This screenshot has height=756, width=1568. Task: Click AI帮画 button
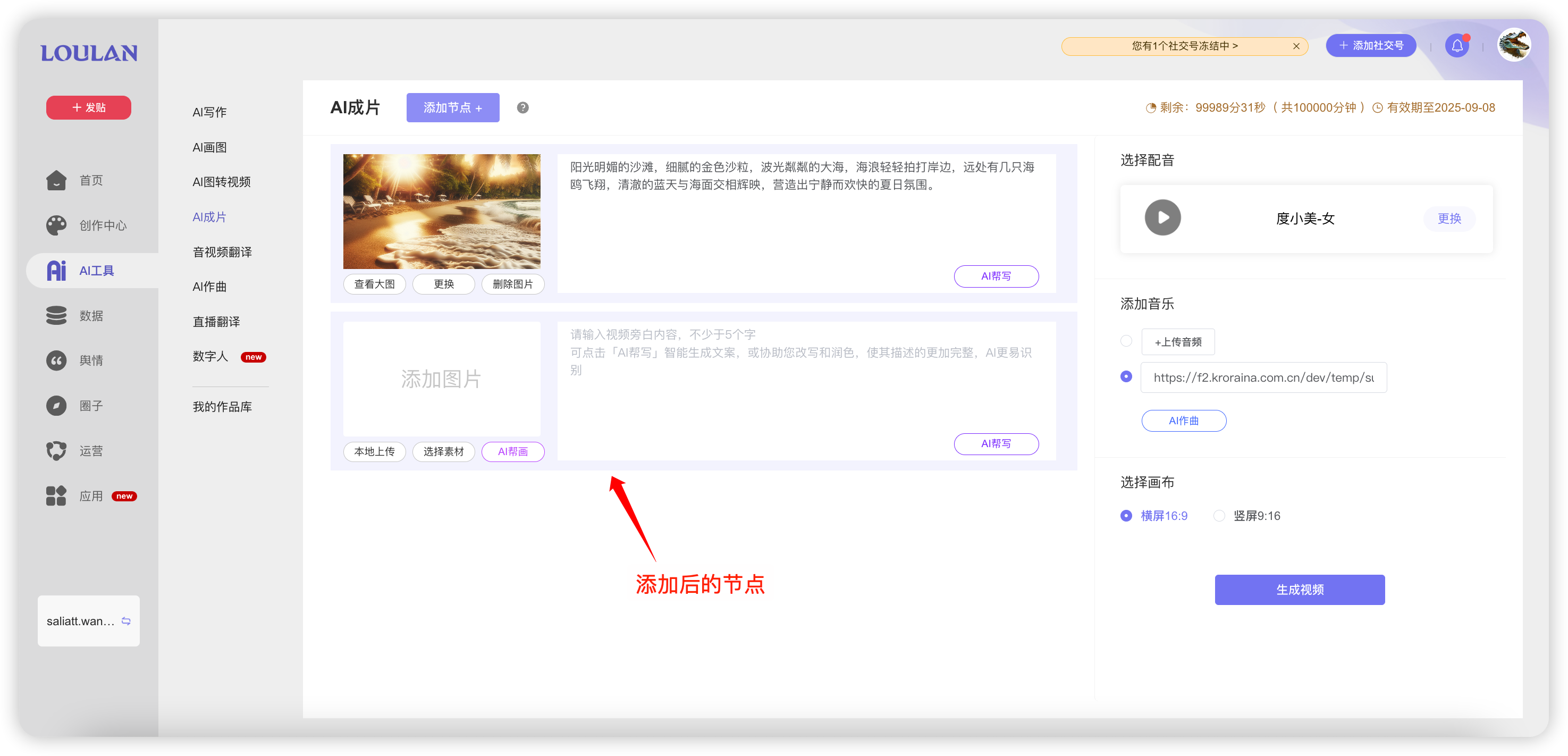pos(512,452)
